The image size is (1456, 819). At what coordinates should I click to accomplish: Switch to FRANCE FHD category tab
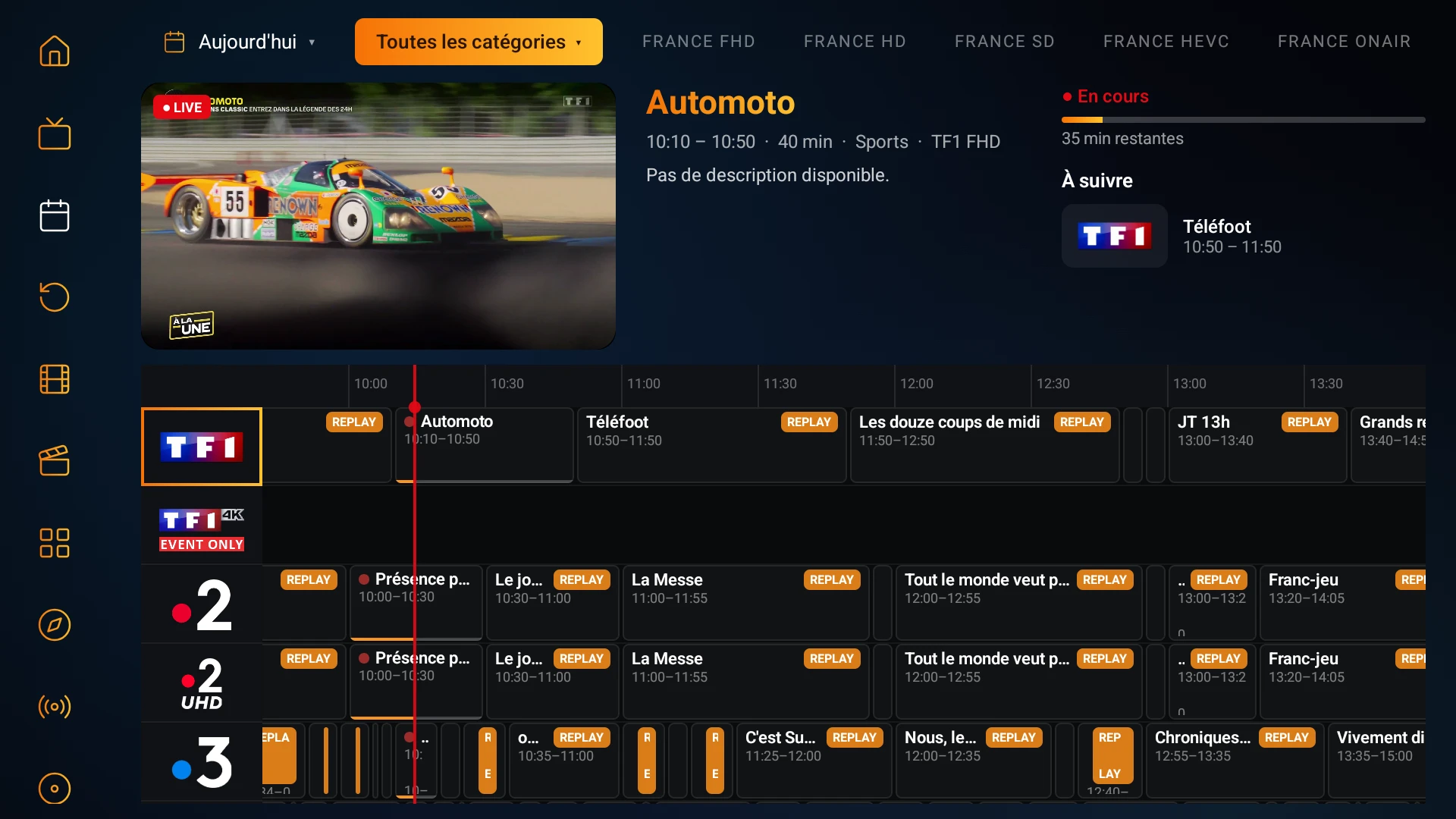698,42
